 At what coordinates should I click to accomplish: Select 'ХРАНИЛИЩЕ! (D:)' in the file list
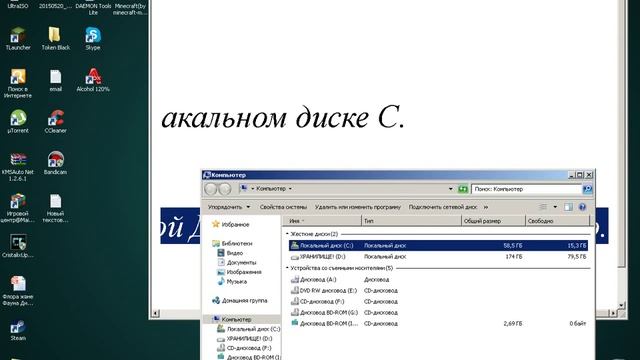(x=438, y=257)
